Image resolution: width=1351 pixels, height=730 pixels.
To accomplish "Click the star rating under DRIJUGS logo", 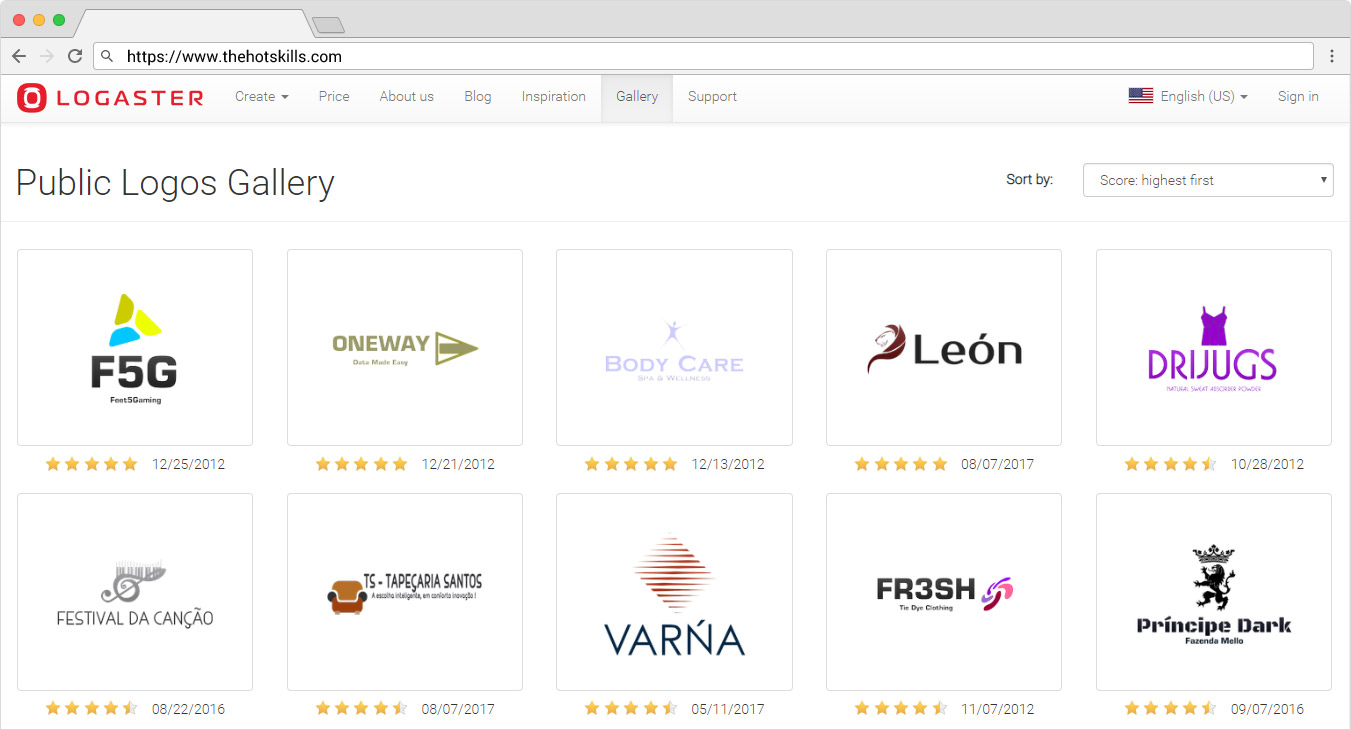I will pyautogui.click(x=1170, y=464).
